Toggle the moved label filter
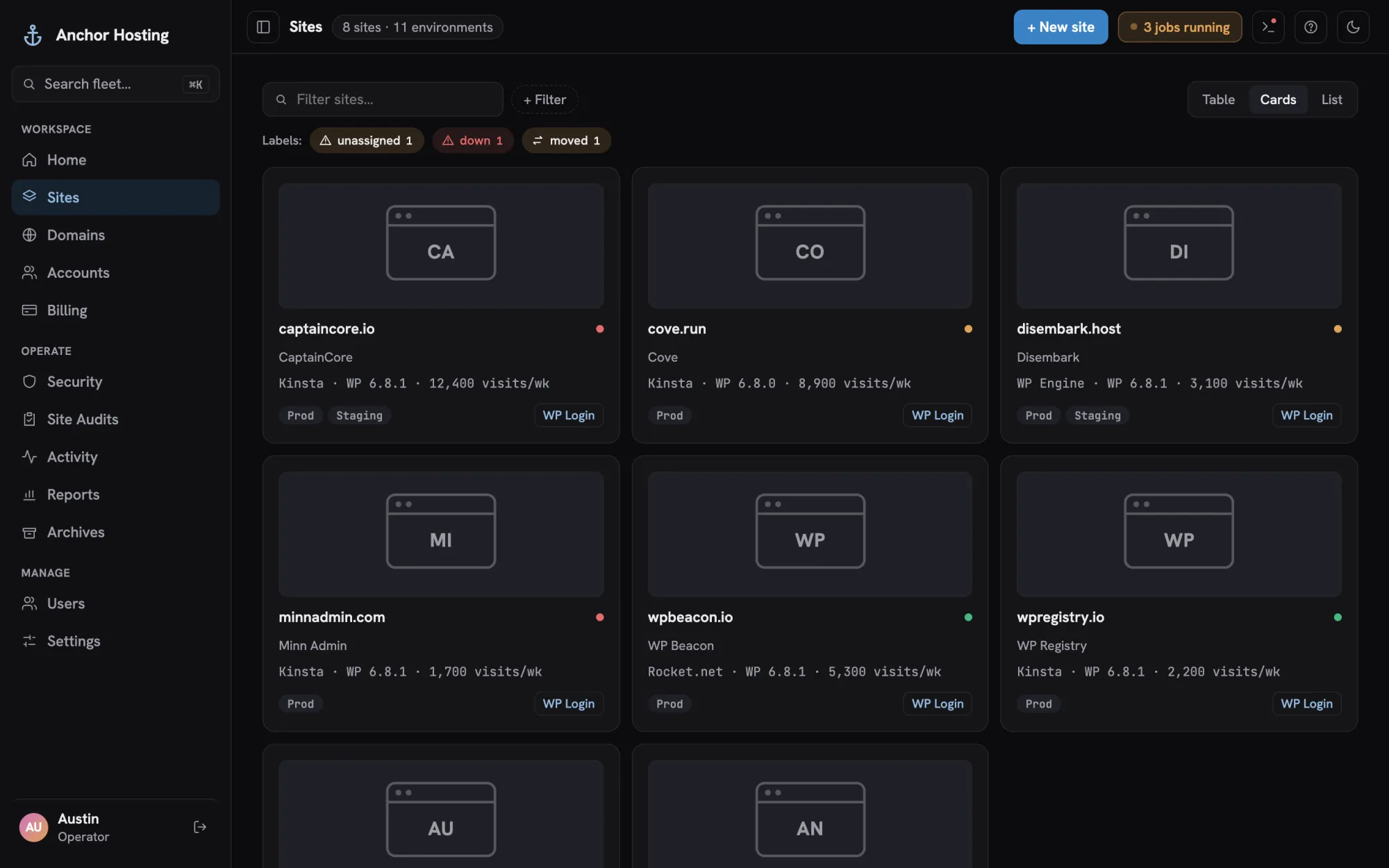1389x868 pixels. click(x=566, y=140)
